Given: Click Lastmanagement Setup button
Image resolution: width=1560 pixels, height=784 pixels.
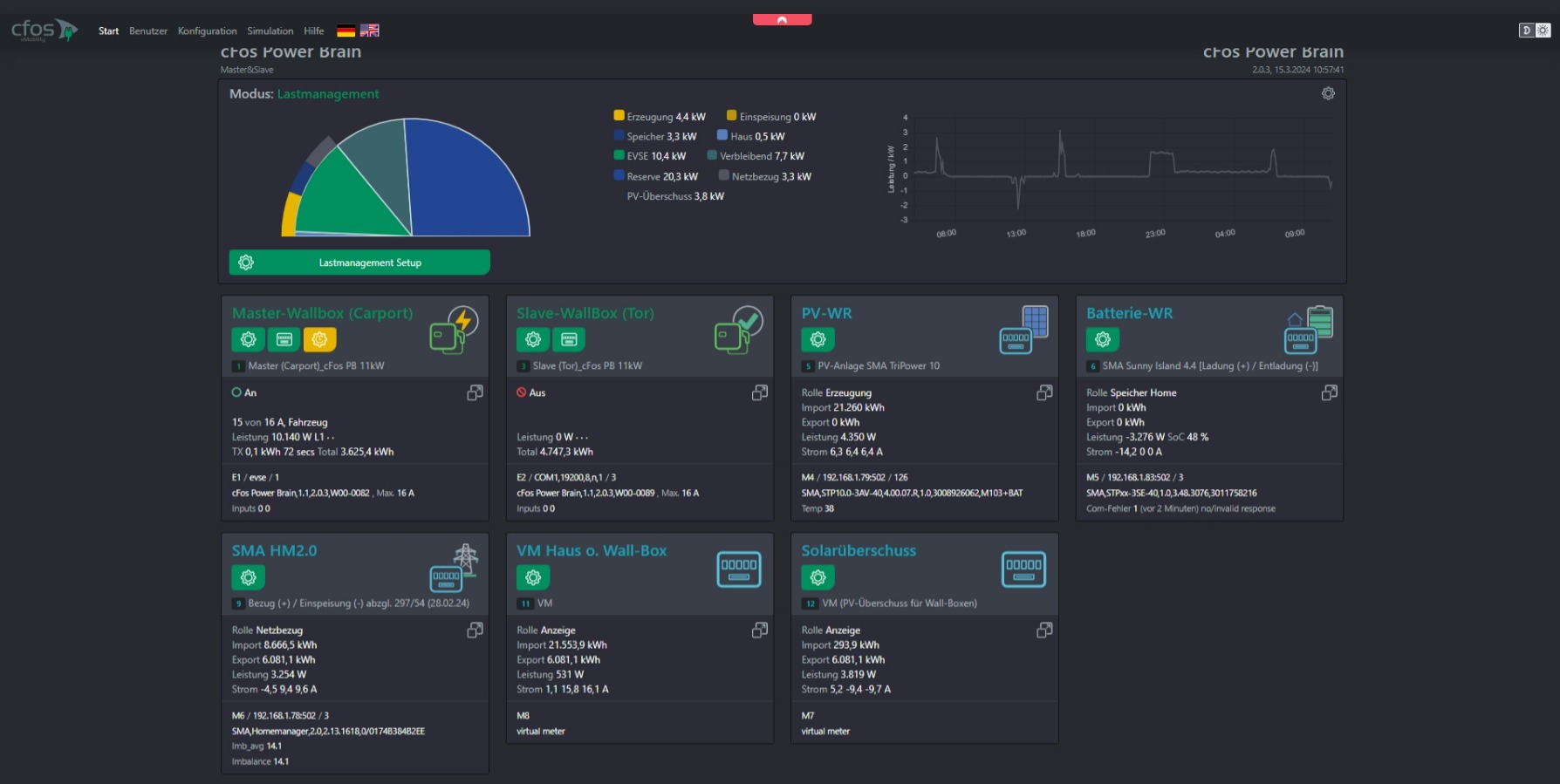Looking at the screenshot, I should [x=359, y=262].
